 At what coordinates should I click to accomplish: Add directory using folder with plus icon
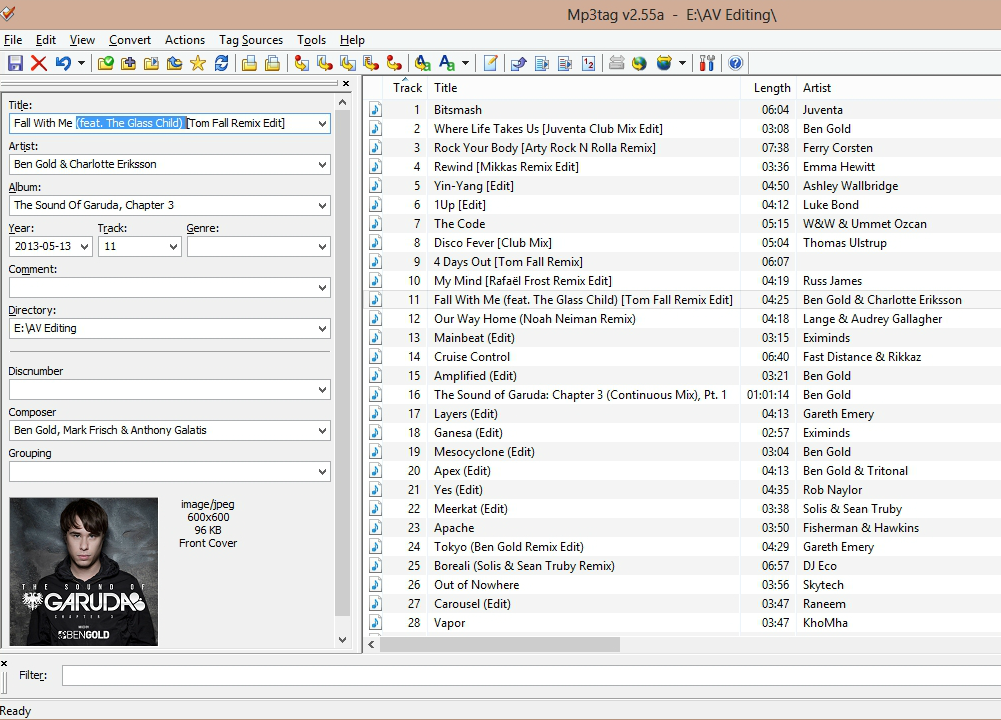[128, 63]
